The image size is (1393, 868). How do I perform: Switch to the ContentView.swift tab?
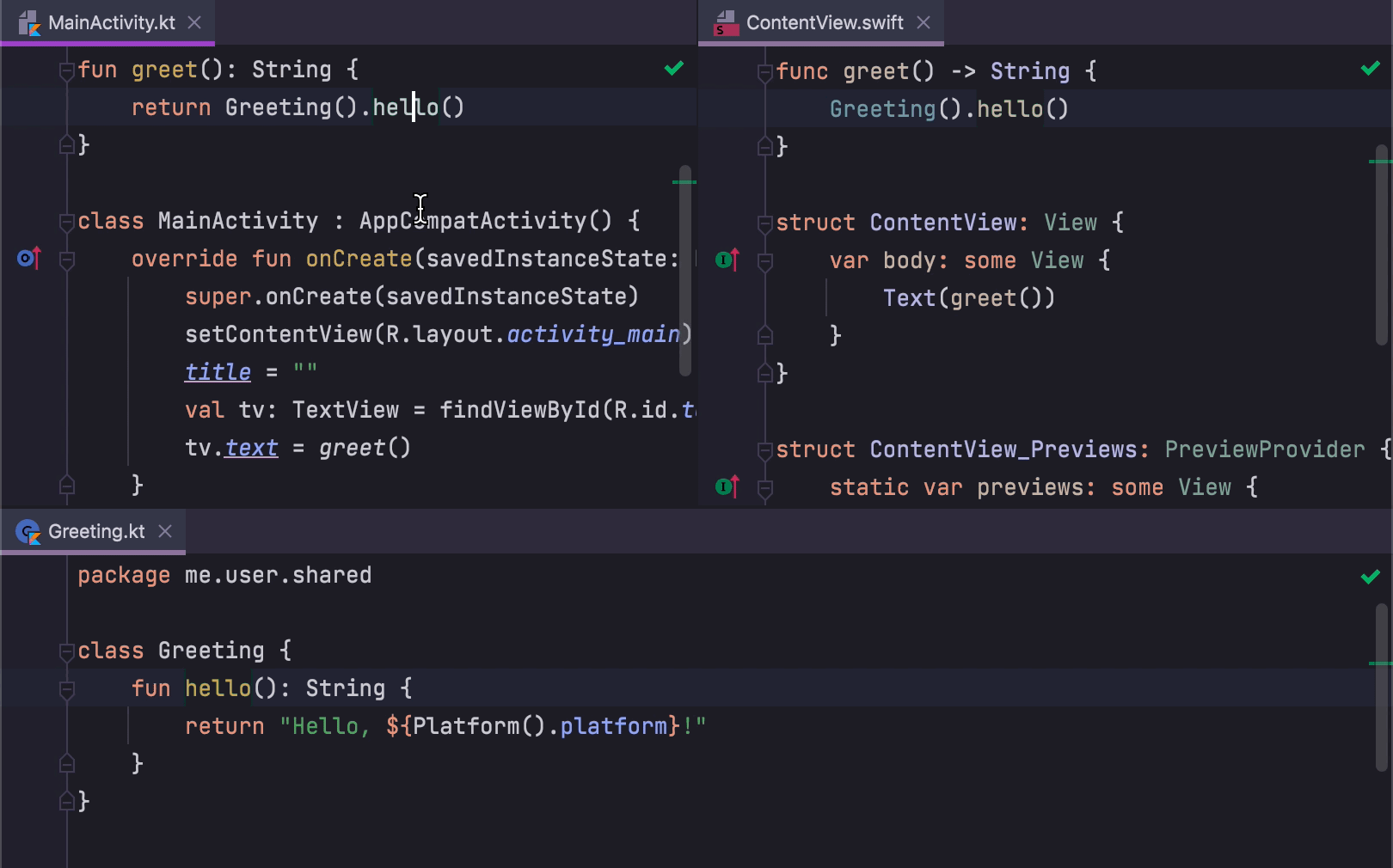coord(821,22)
